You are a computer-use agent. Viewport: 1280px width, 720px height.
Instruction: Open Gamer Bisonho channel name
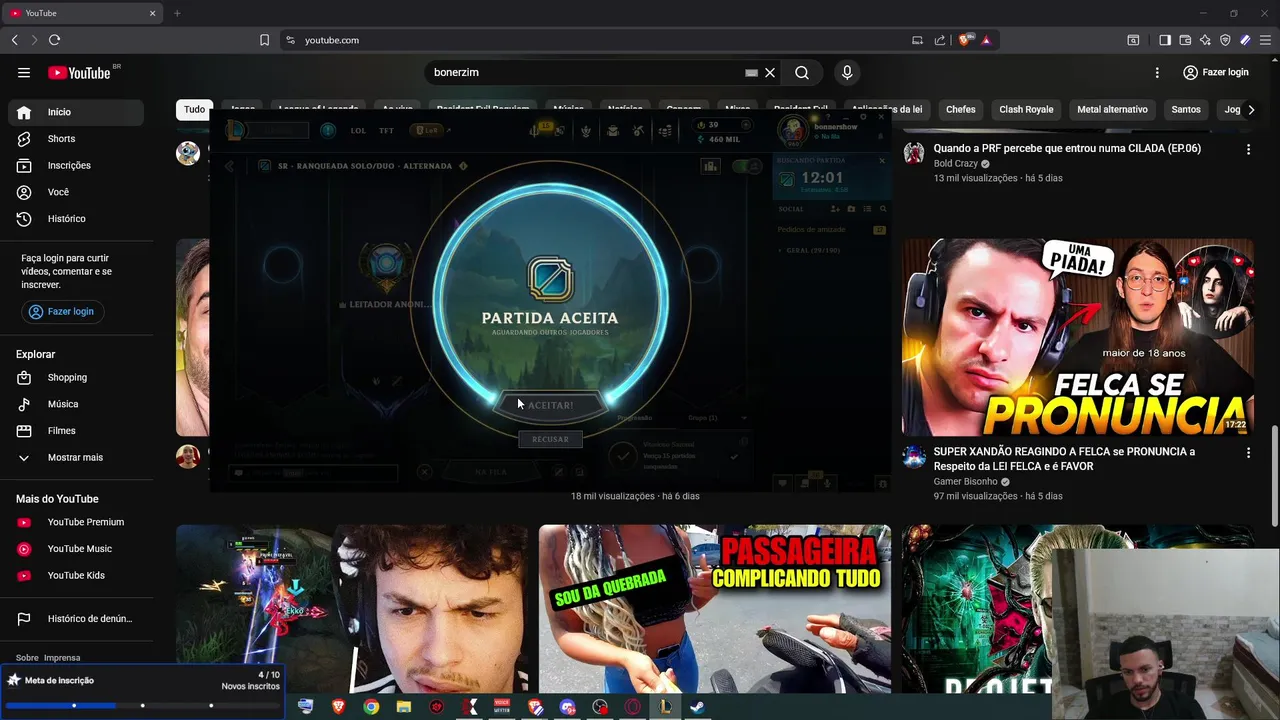point(965,482)
